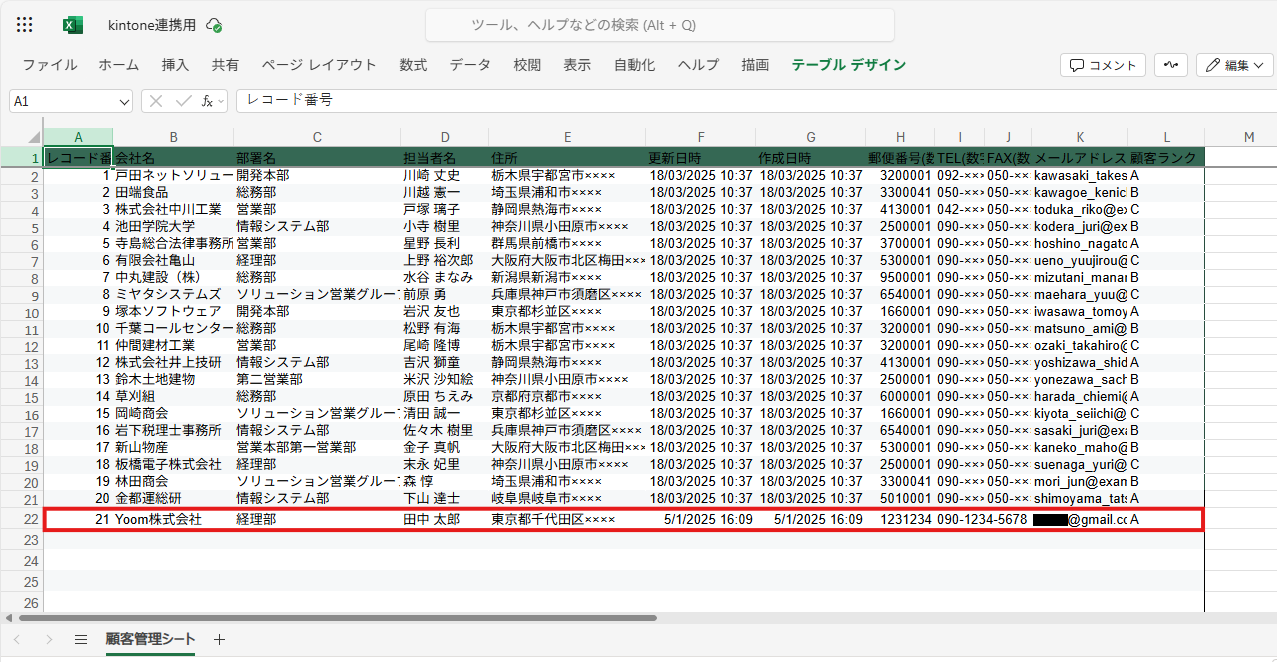Select the 顧客管理シート sheet tab
The image size is (1277, 662).
tap(150, 640)
